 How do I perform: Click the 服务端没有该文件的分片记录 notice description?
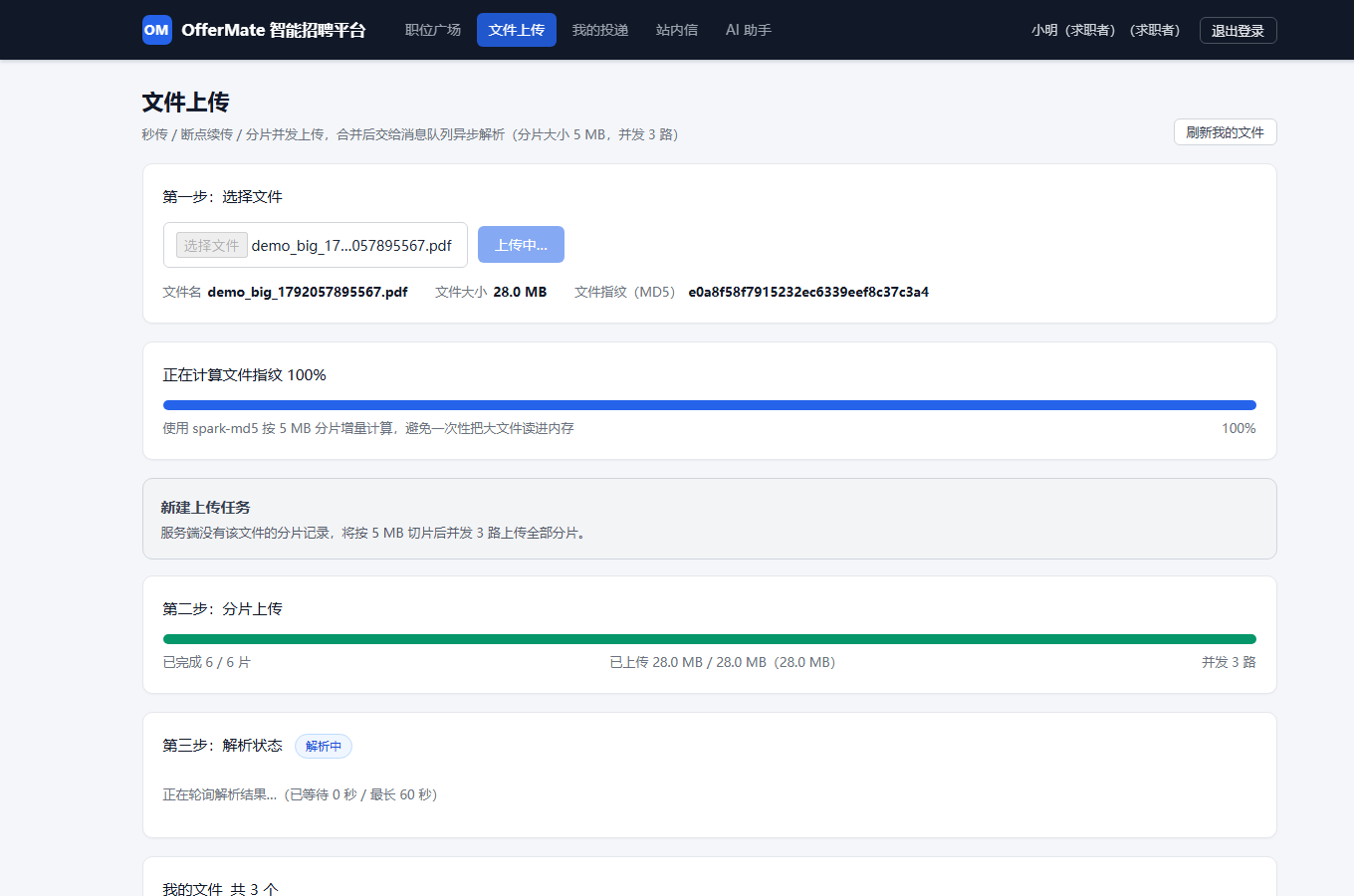coord(375,533)
